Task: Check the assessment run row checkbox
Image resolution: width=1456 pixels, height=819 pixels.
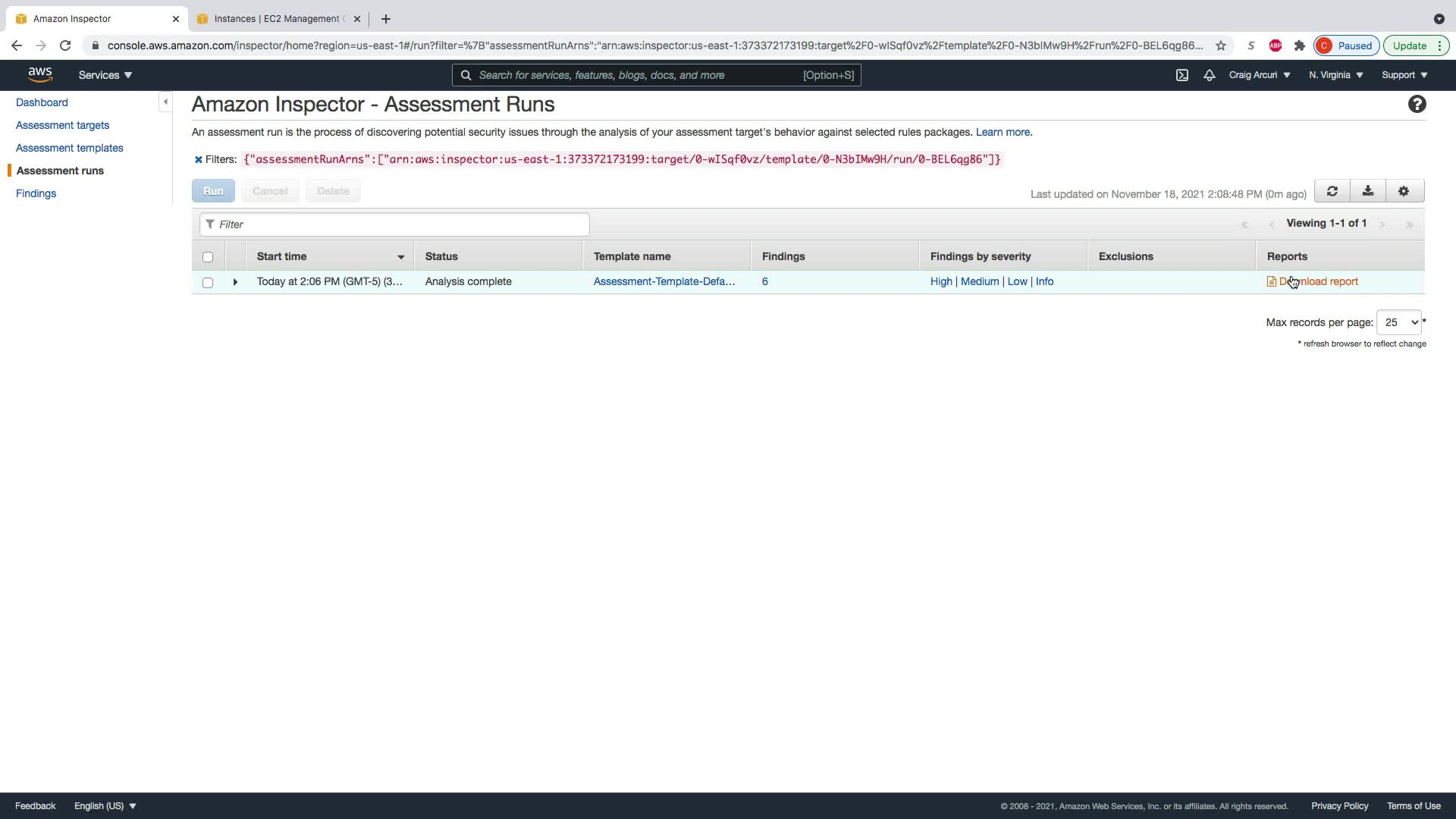Action: 208,282
